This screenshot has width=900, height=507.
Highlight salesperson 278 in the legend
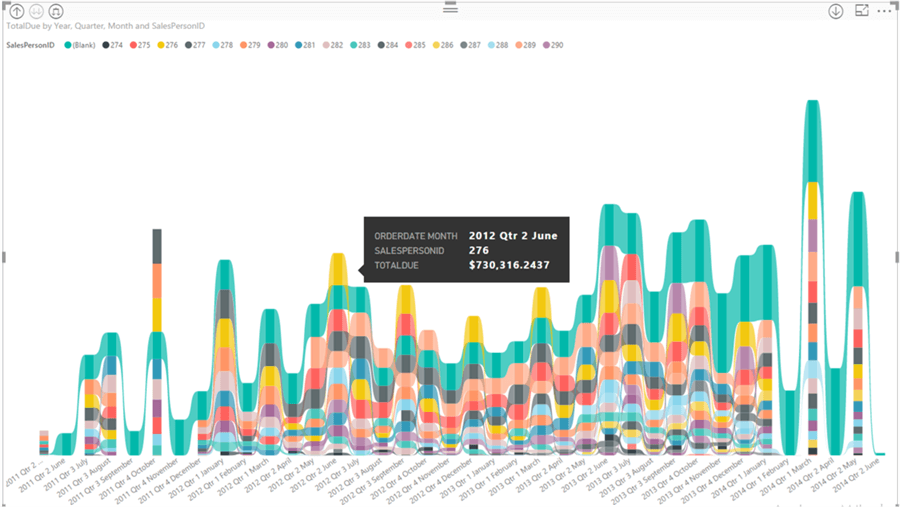pyautogui.click(x=223, y=45)
